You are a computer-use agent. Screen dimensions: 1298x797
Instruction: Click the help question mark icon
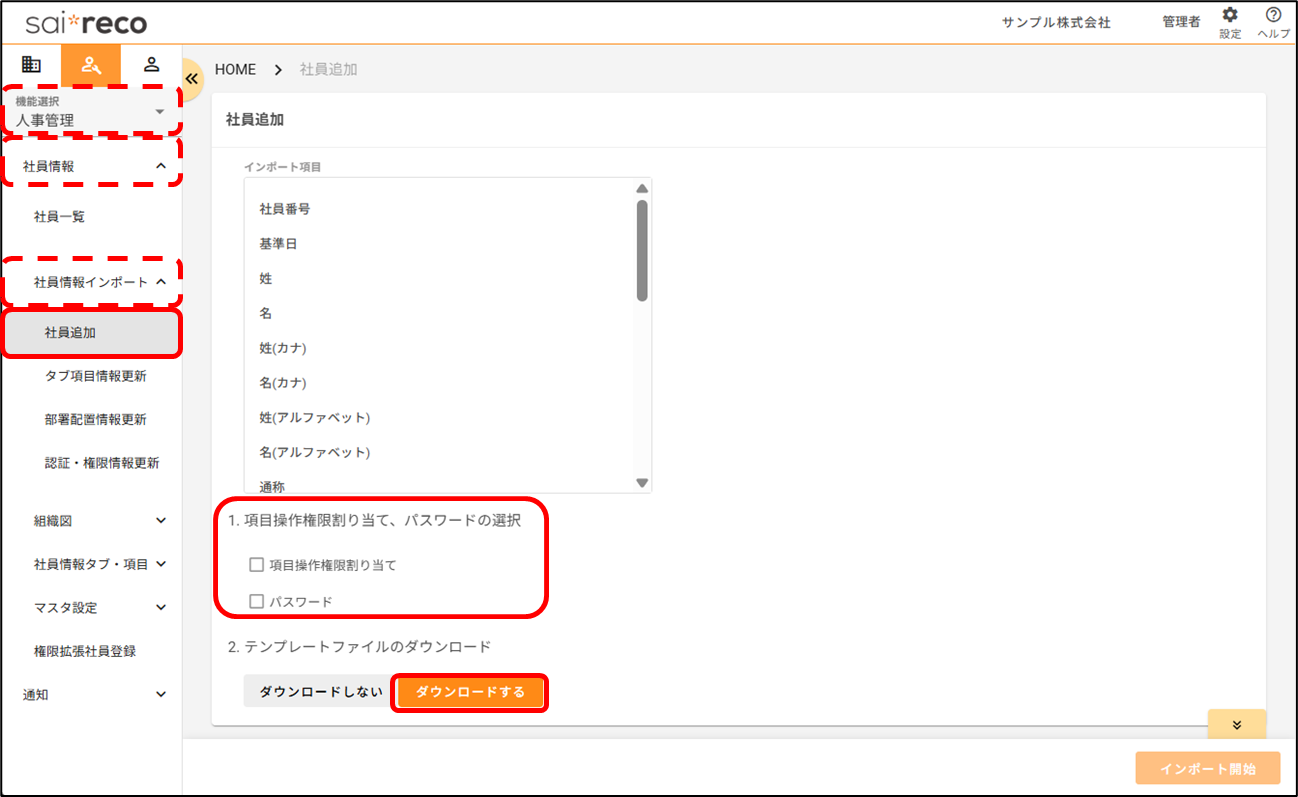pyautogui.click(x=1272, y=16)
